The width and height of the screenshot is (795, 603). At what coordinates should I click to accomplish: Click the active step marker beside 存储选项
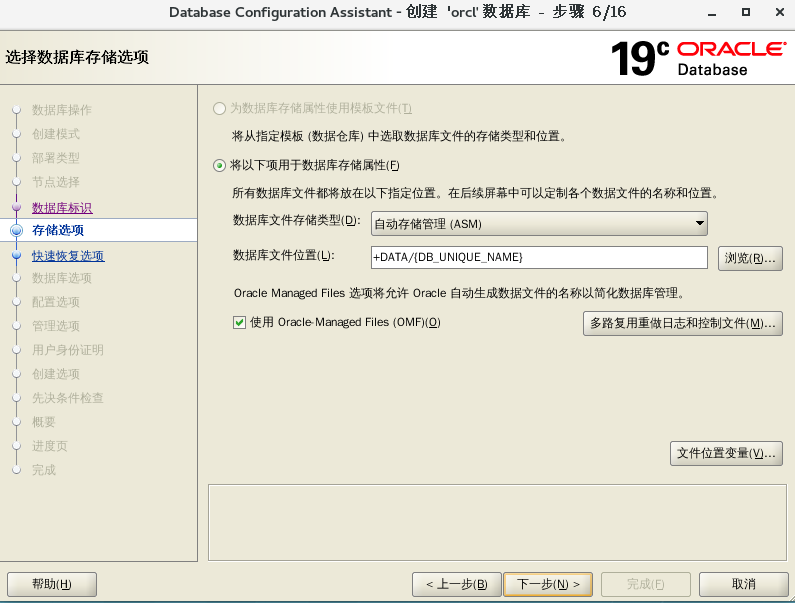pyautogui.click(x=16, y=231)
